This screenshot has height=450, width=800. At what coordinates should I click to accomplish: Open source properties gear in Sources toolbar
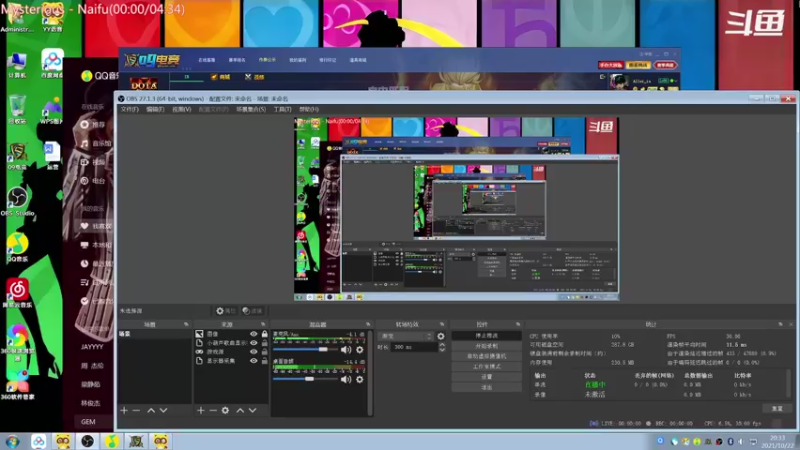225,410
